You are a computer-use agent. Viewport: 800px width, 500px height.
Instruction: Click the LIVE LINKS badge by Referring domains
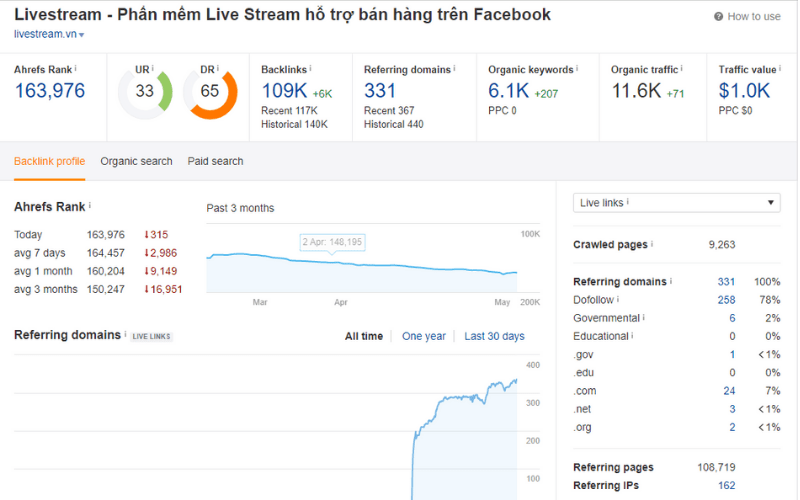click(x=152, y=337)
